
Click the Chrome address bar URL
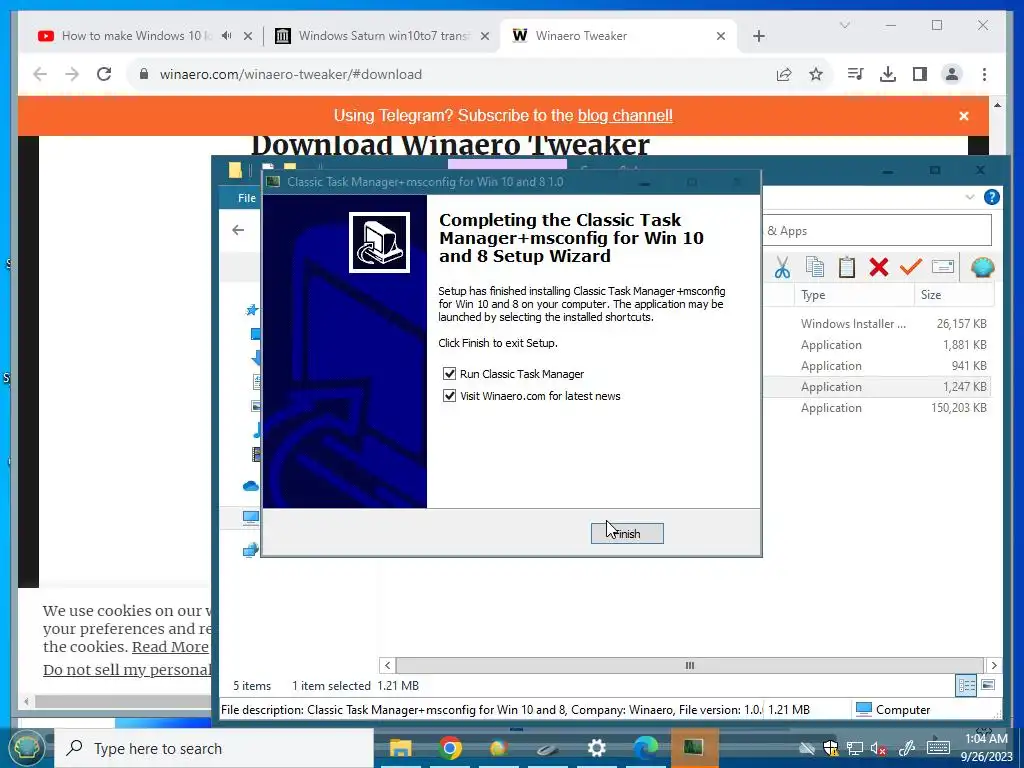click(291, 74)
